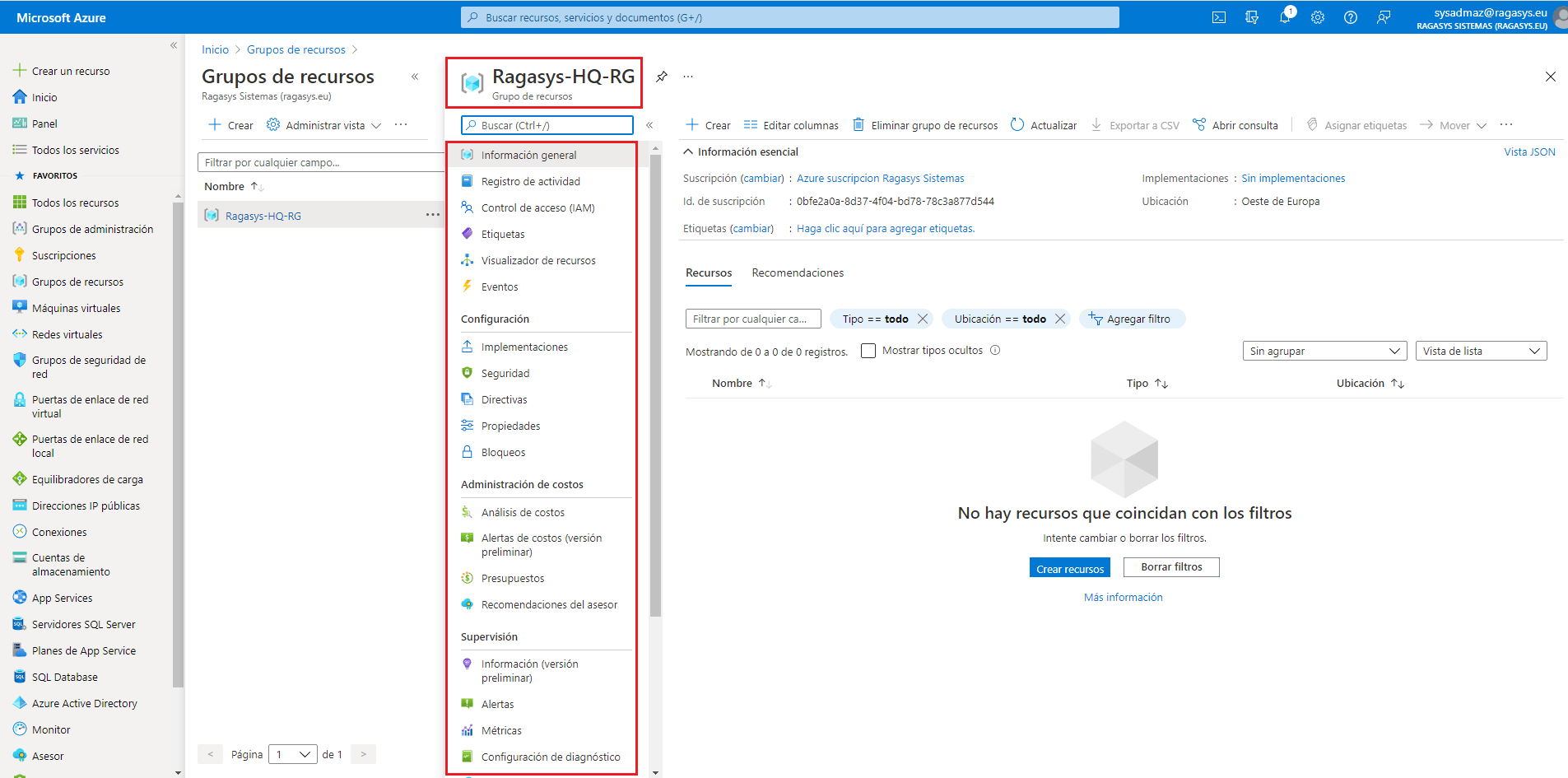
Task: Open the Ragasys-HQ-RG row options ellipsis
Action: coord(433,215)
